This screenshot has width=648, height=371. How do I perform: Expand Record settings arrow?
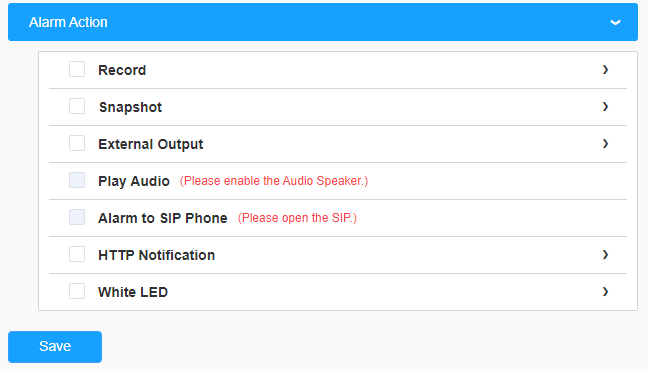click(x=605, y=70)
